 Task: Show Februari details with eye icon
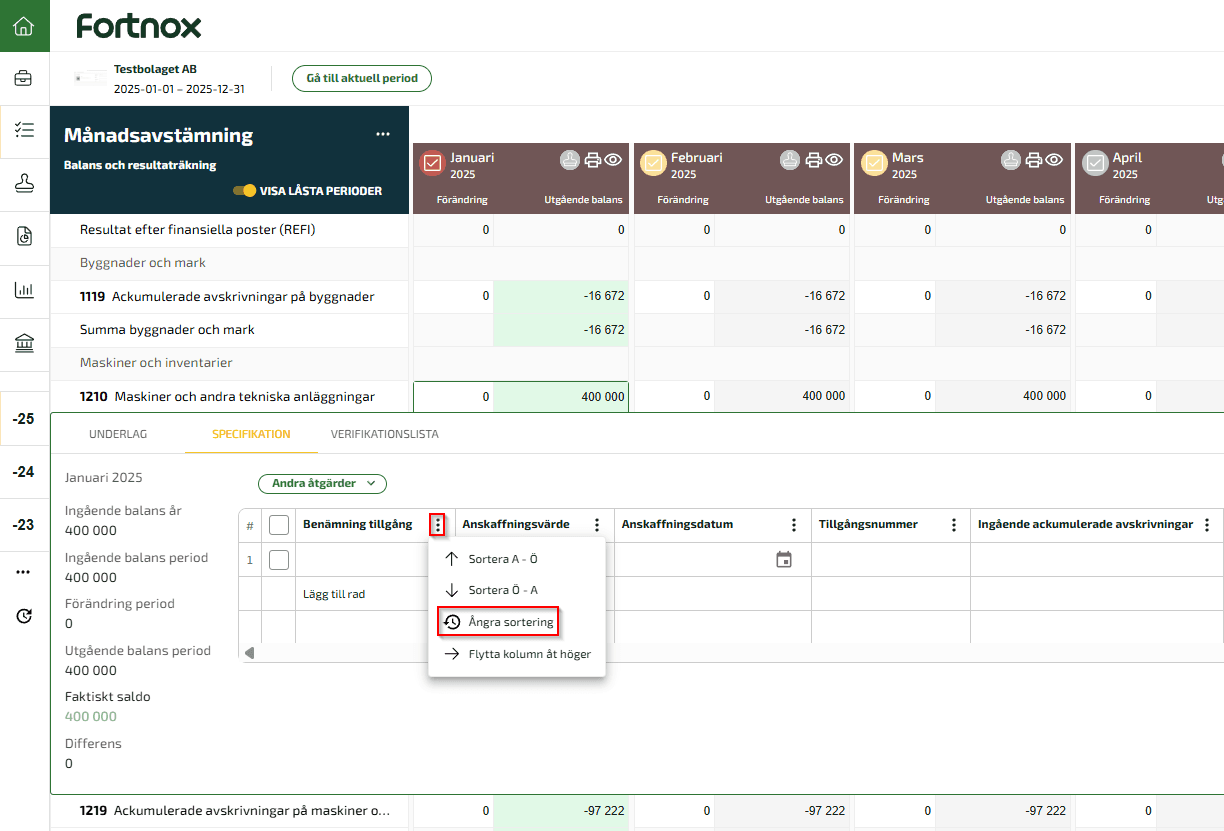pos(834,160)
